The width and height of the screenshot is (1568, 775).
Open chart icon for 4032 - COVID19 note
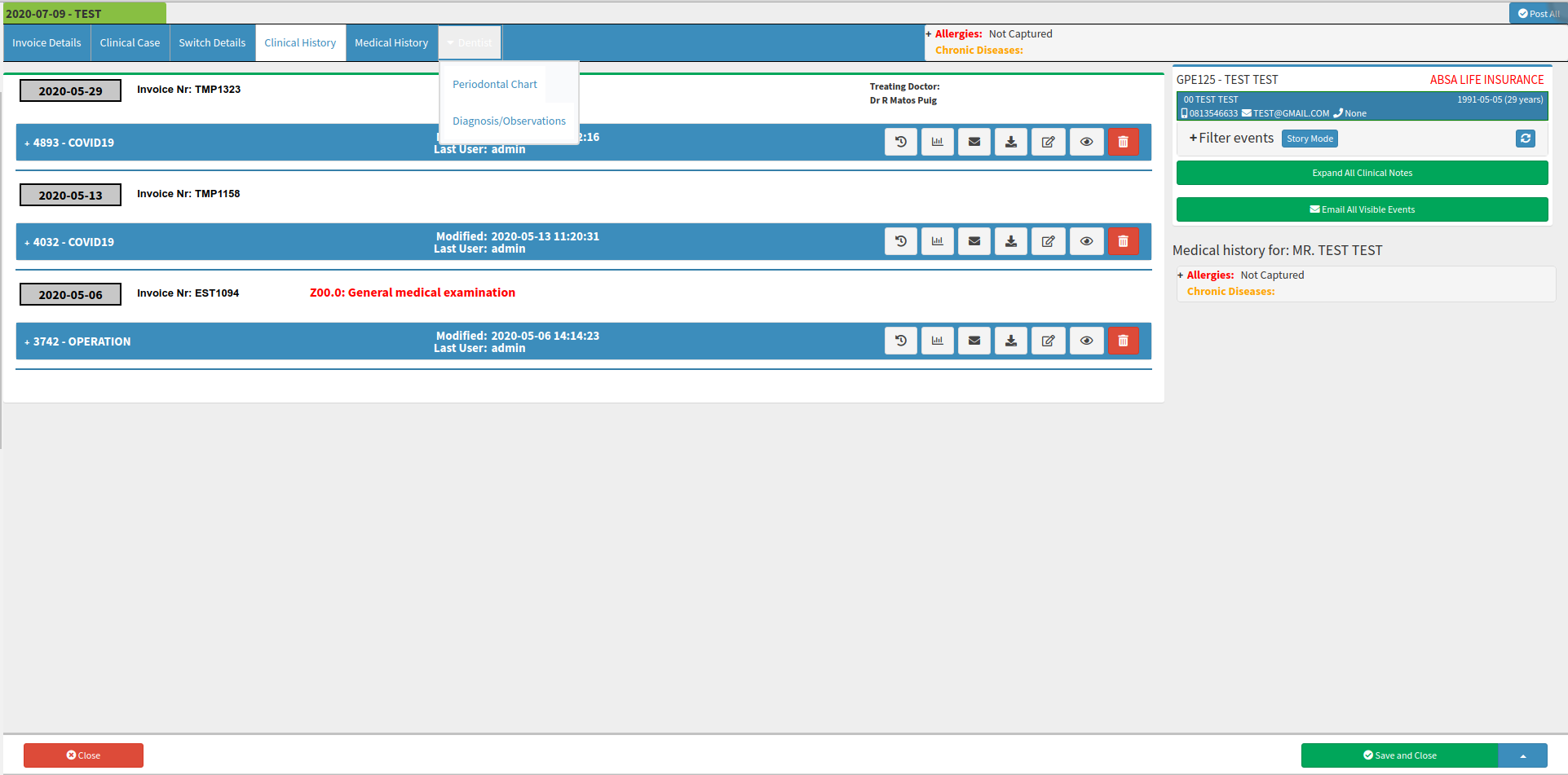[938, 241]
